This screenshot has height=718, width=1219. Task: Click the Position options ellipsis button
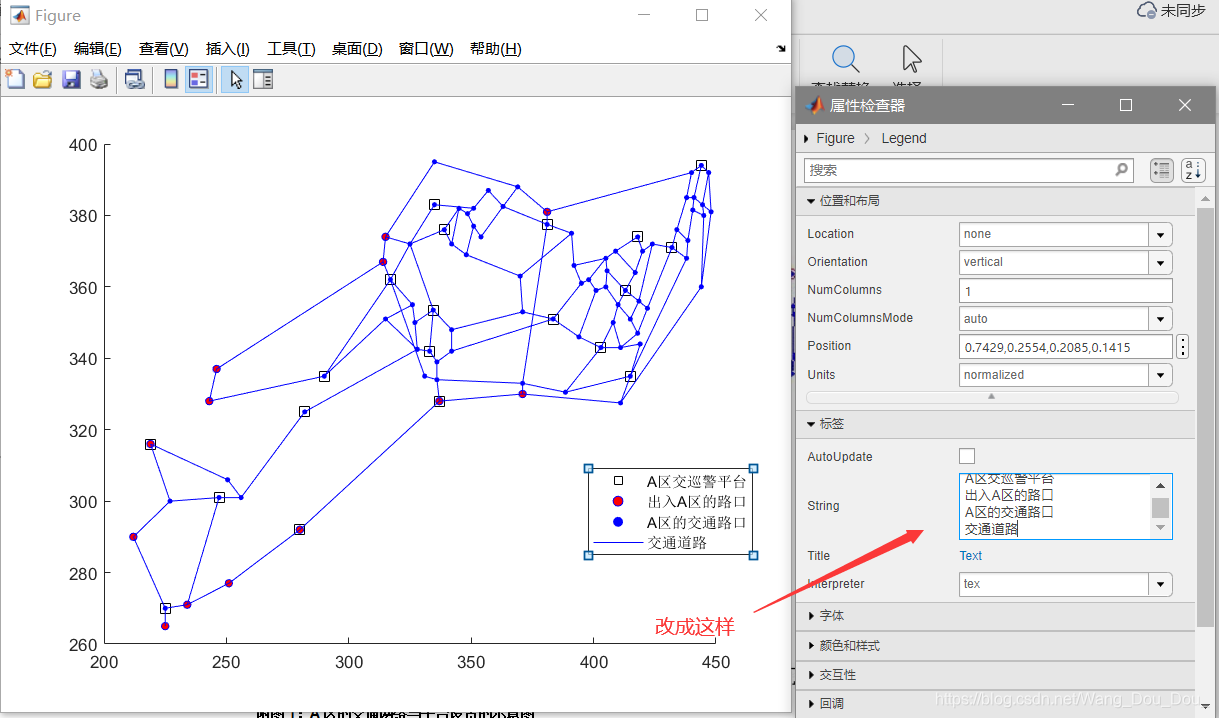pyautogui.click(x=1183, y=346)
